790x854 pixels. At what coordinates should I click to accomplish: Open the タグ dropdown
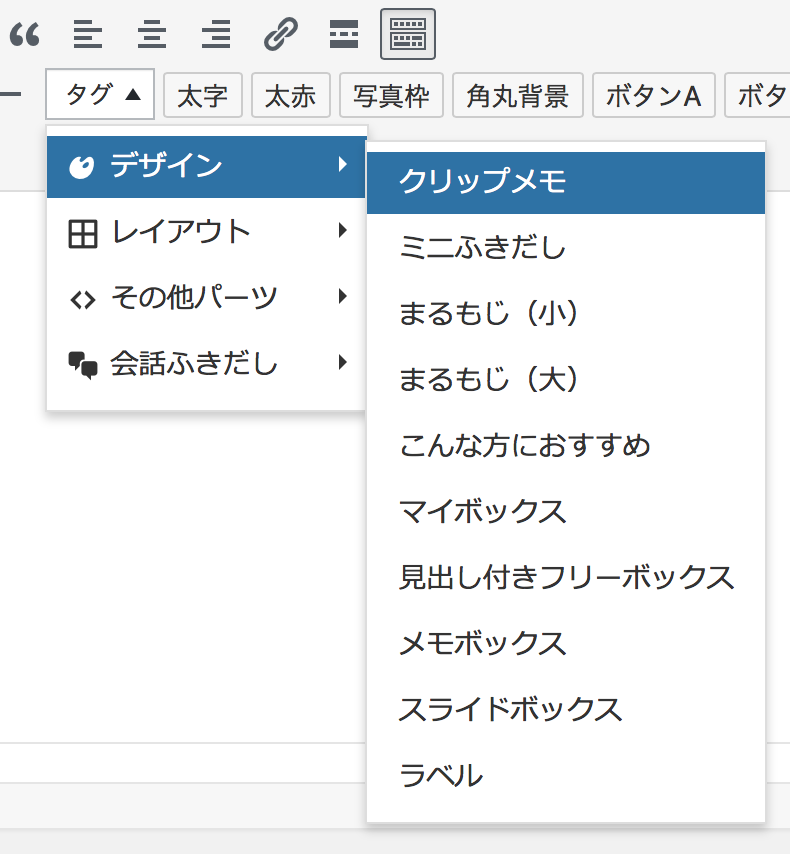tap(100, 94)
